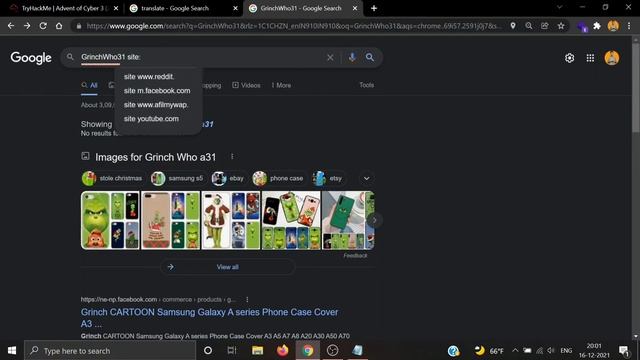Open the zoom magnifier in the address bar

(x=529, y=26)
